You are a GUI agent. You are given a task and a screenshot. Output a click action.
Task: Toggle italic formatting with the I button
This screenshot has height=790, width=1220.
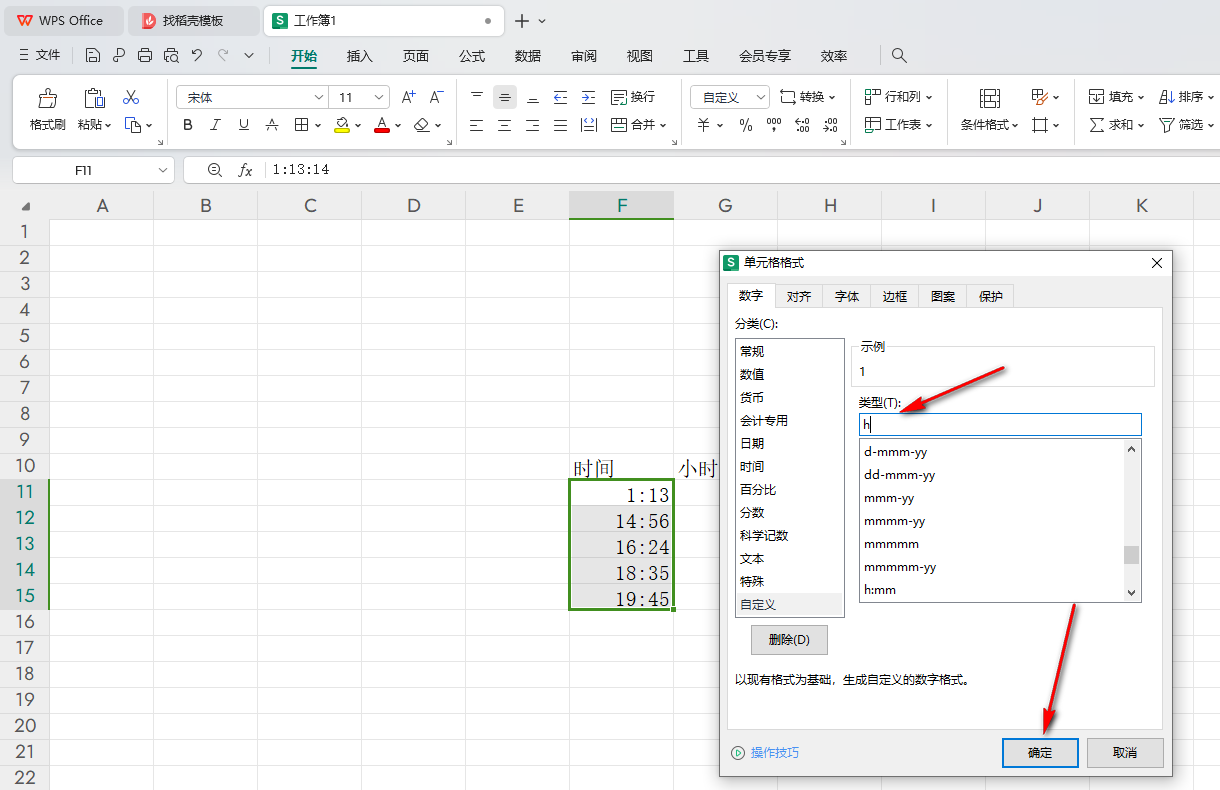(215, 125)
